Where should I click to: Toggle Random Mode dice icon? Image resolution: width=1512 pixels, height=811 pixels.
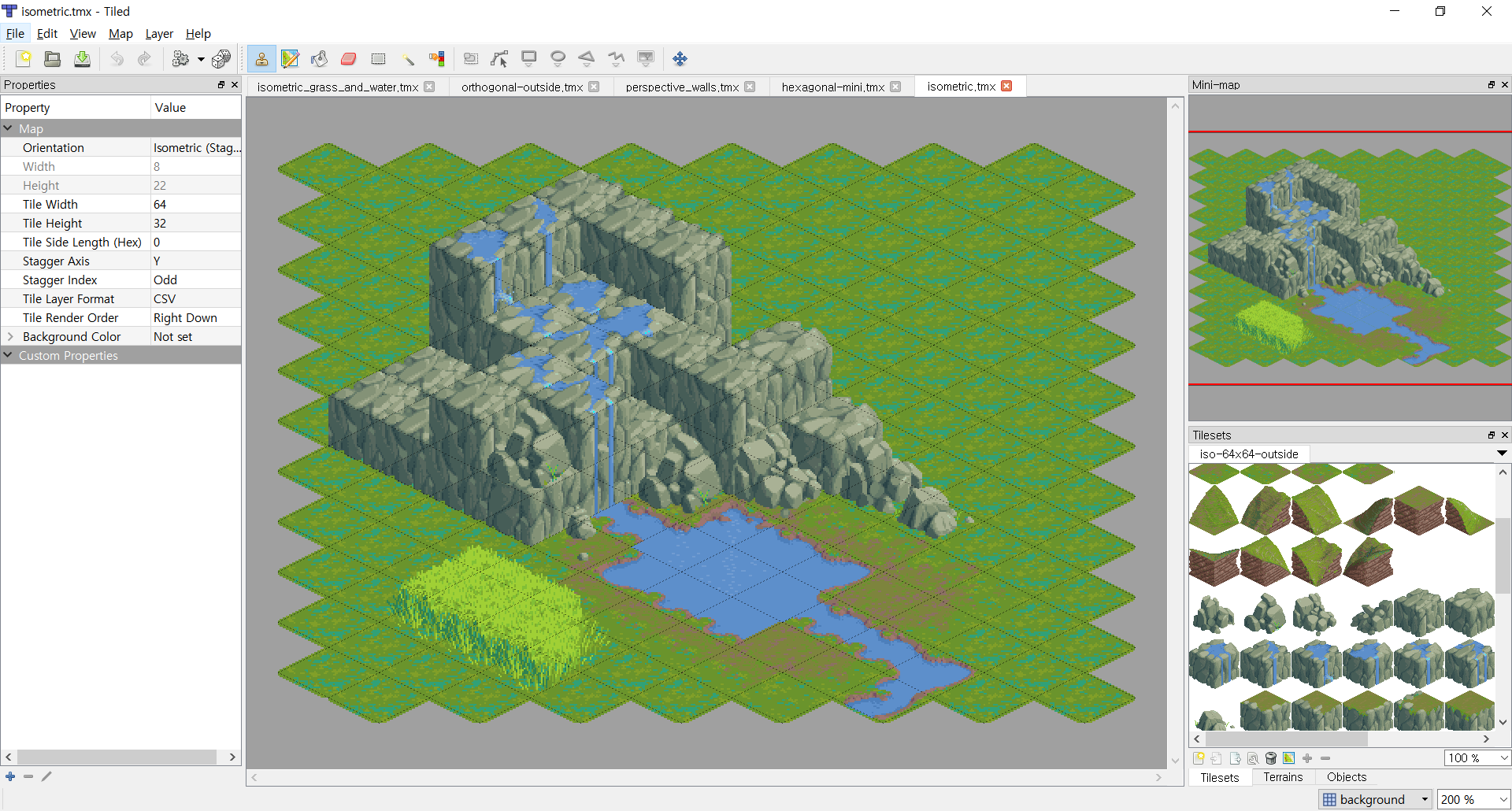222,59
